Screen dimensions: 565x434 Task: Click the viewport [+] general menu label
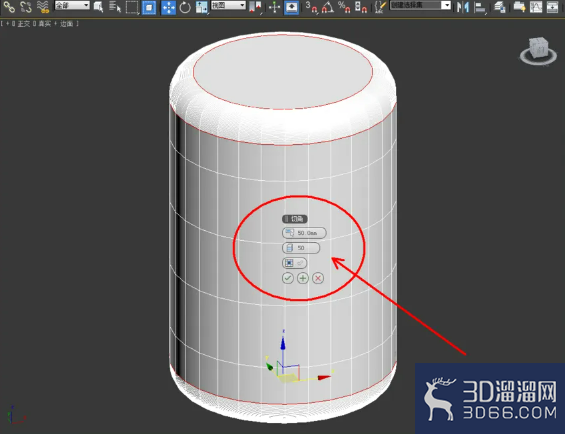point(8,24)
